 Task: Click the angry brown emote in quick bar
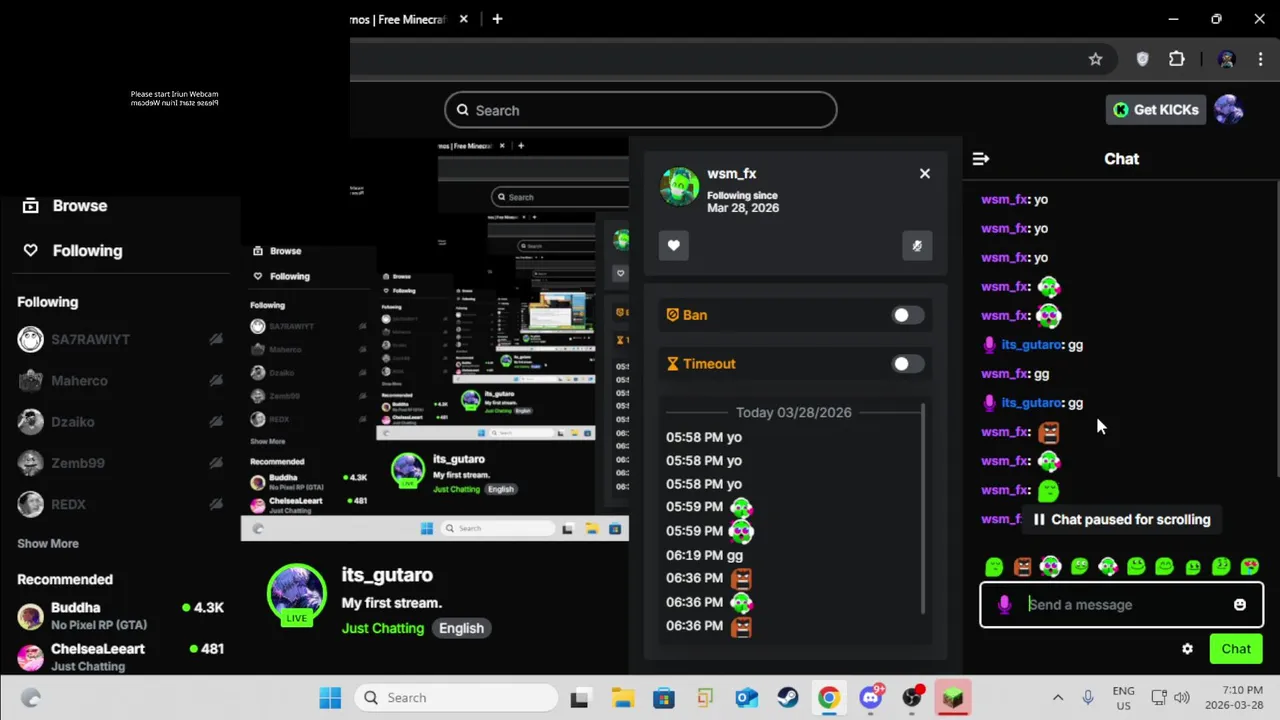(x=1022, y=567)
